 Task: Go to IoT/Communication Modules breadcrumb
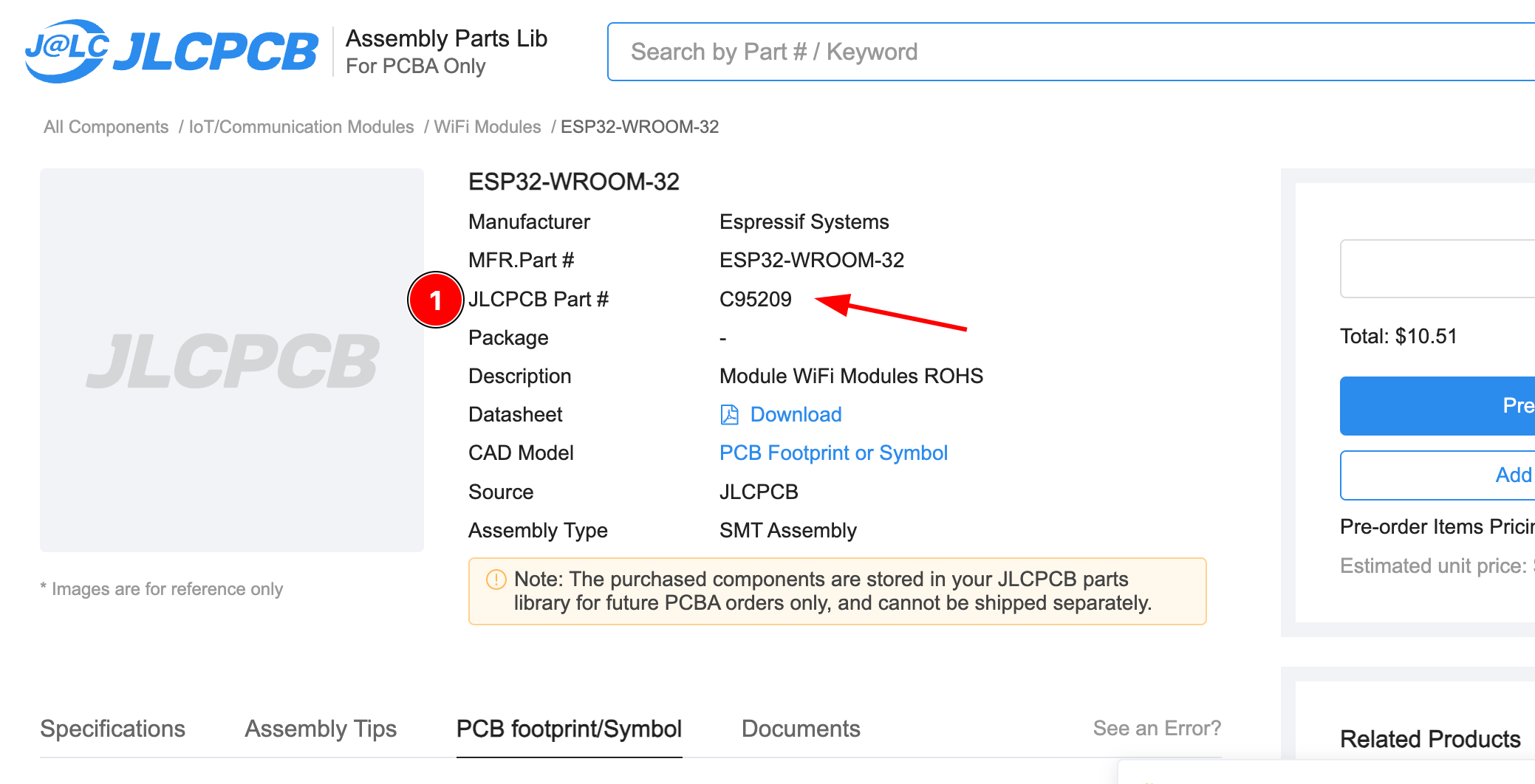[301, 127]
